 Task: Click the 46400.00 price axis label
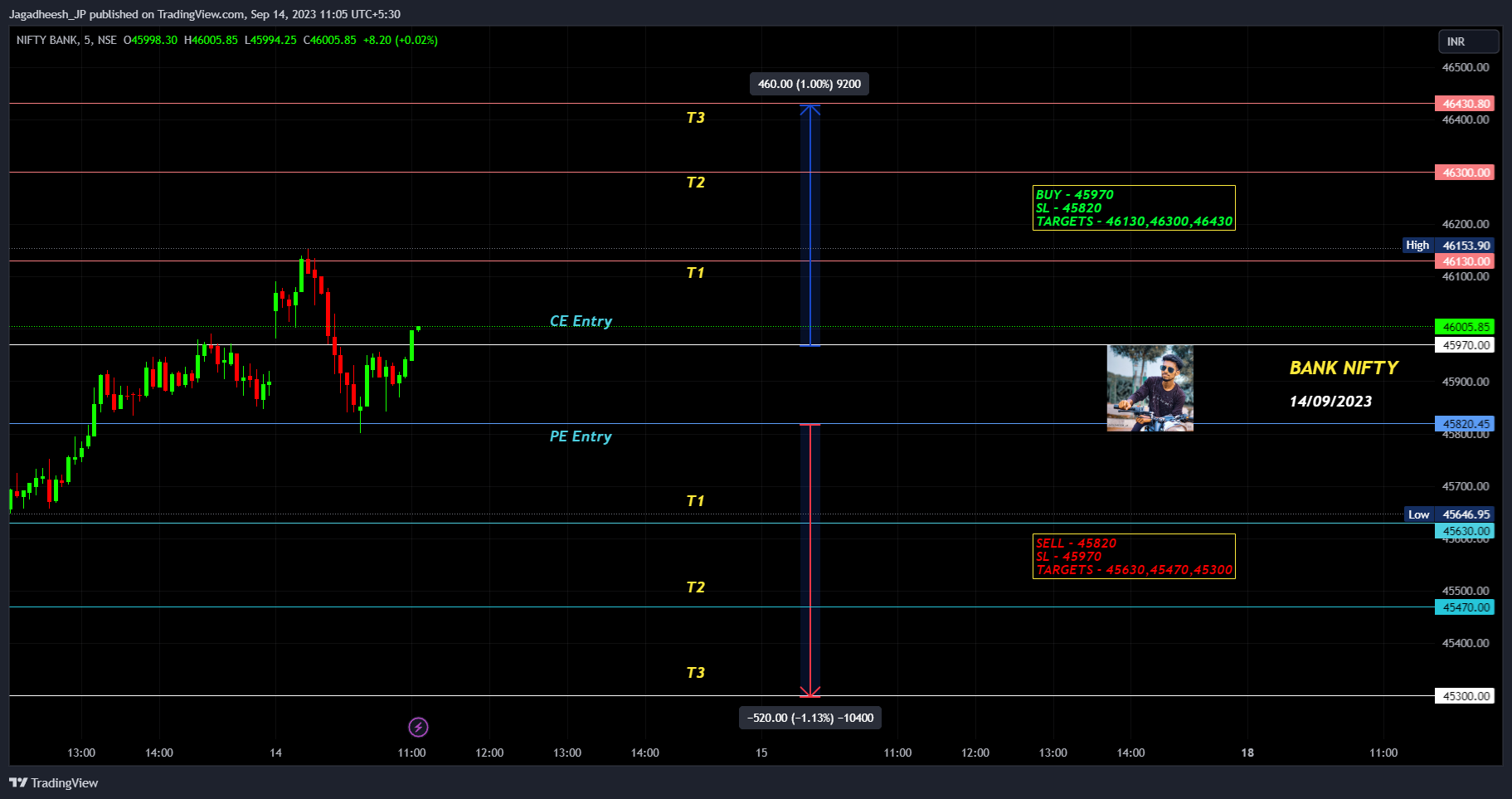point(1466,119)
